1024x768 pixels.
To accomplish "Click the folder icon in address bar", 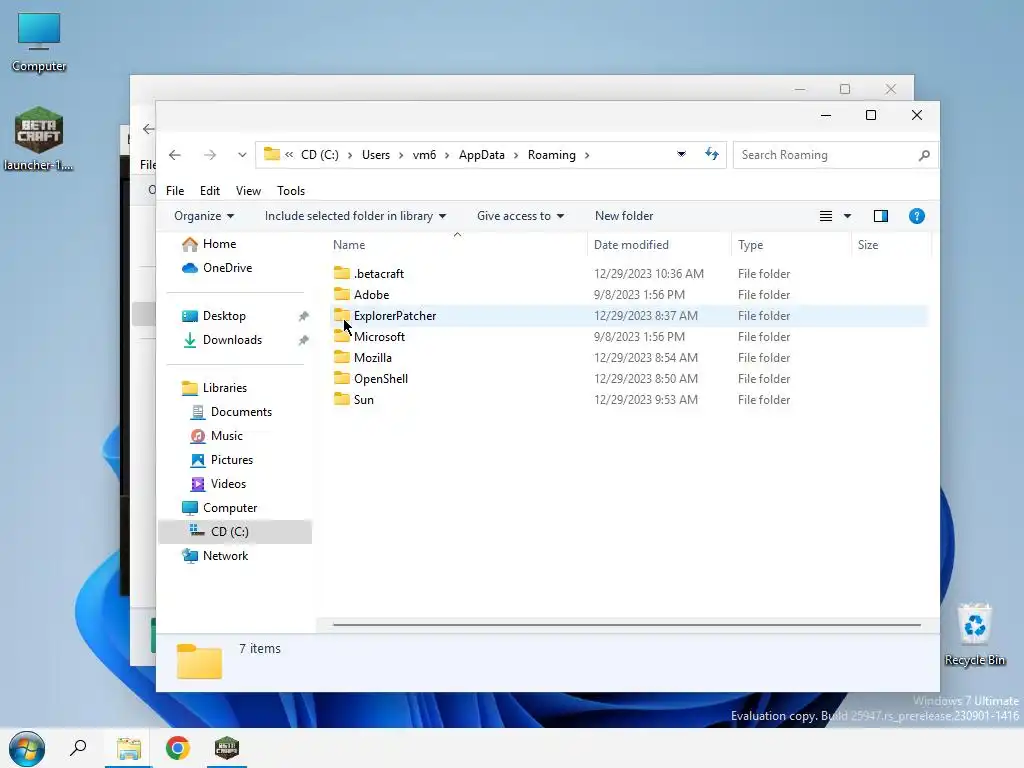I will click(x=272, y=154).
